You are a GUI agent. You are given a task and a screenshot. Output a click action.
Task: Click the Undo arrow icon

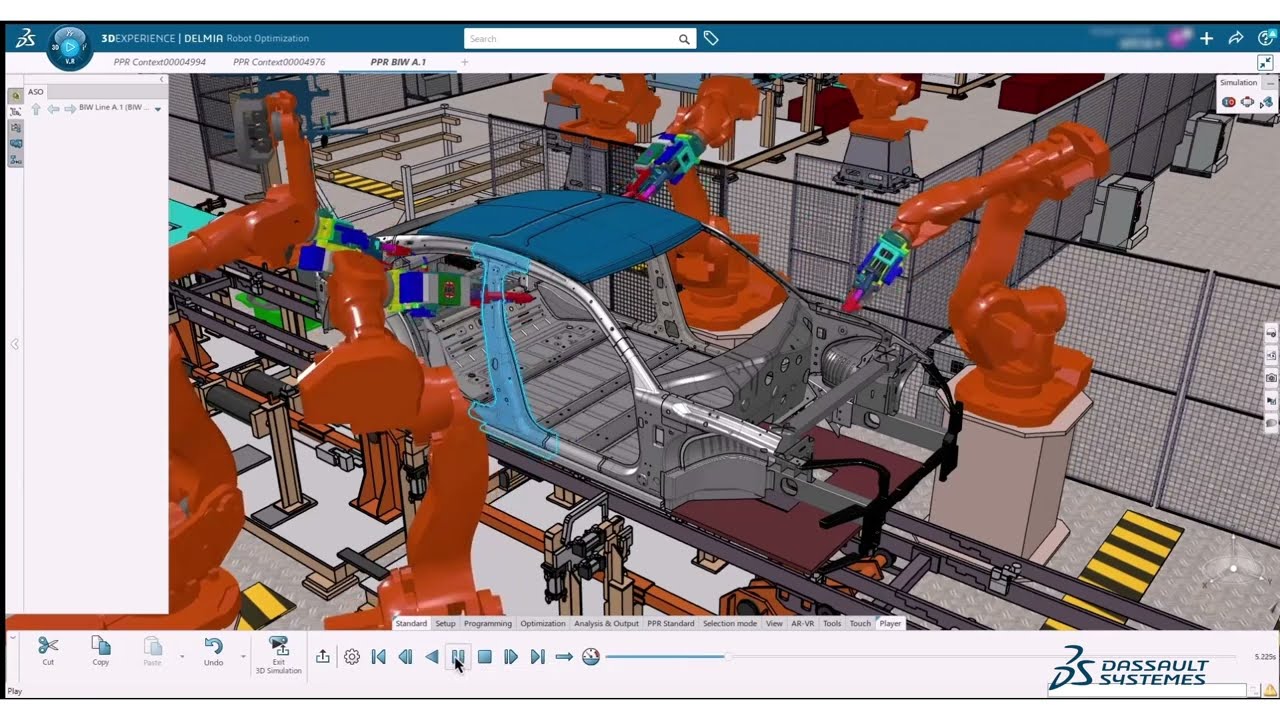[213, 646]
